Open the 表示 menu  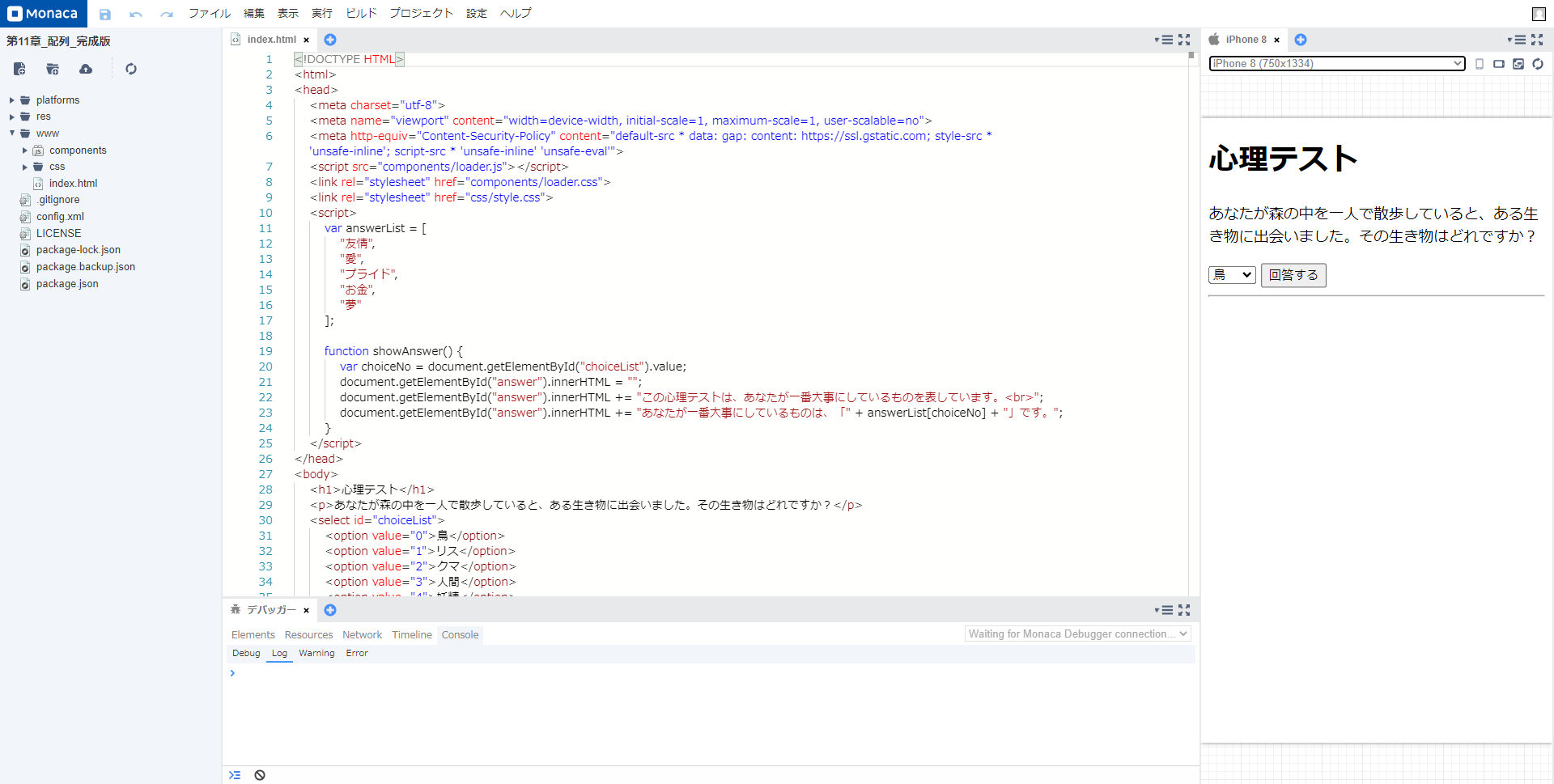pyautogui.click(x=288, y=14)
